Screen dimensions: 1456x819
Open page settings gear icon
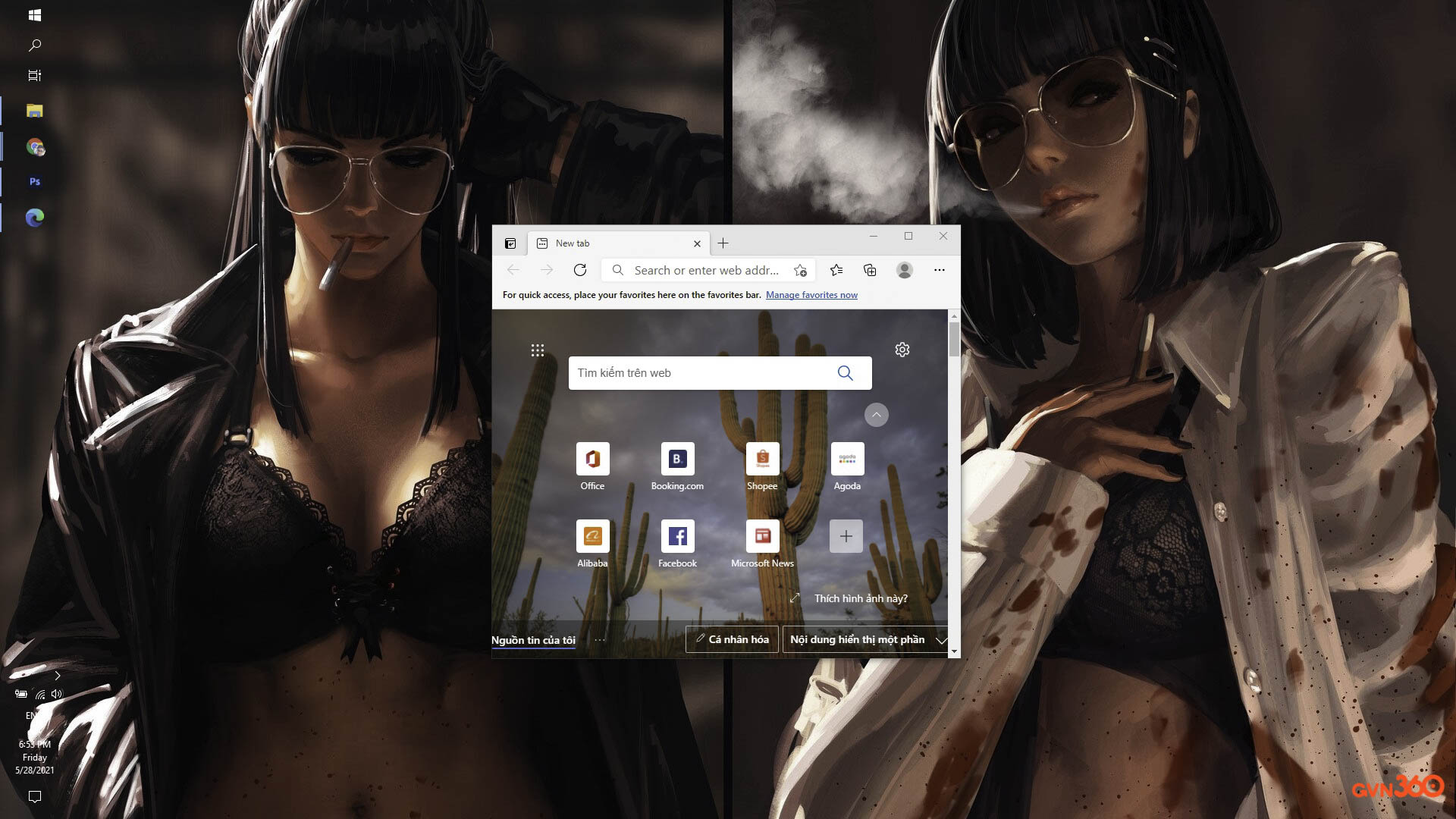click(902, 350)
